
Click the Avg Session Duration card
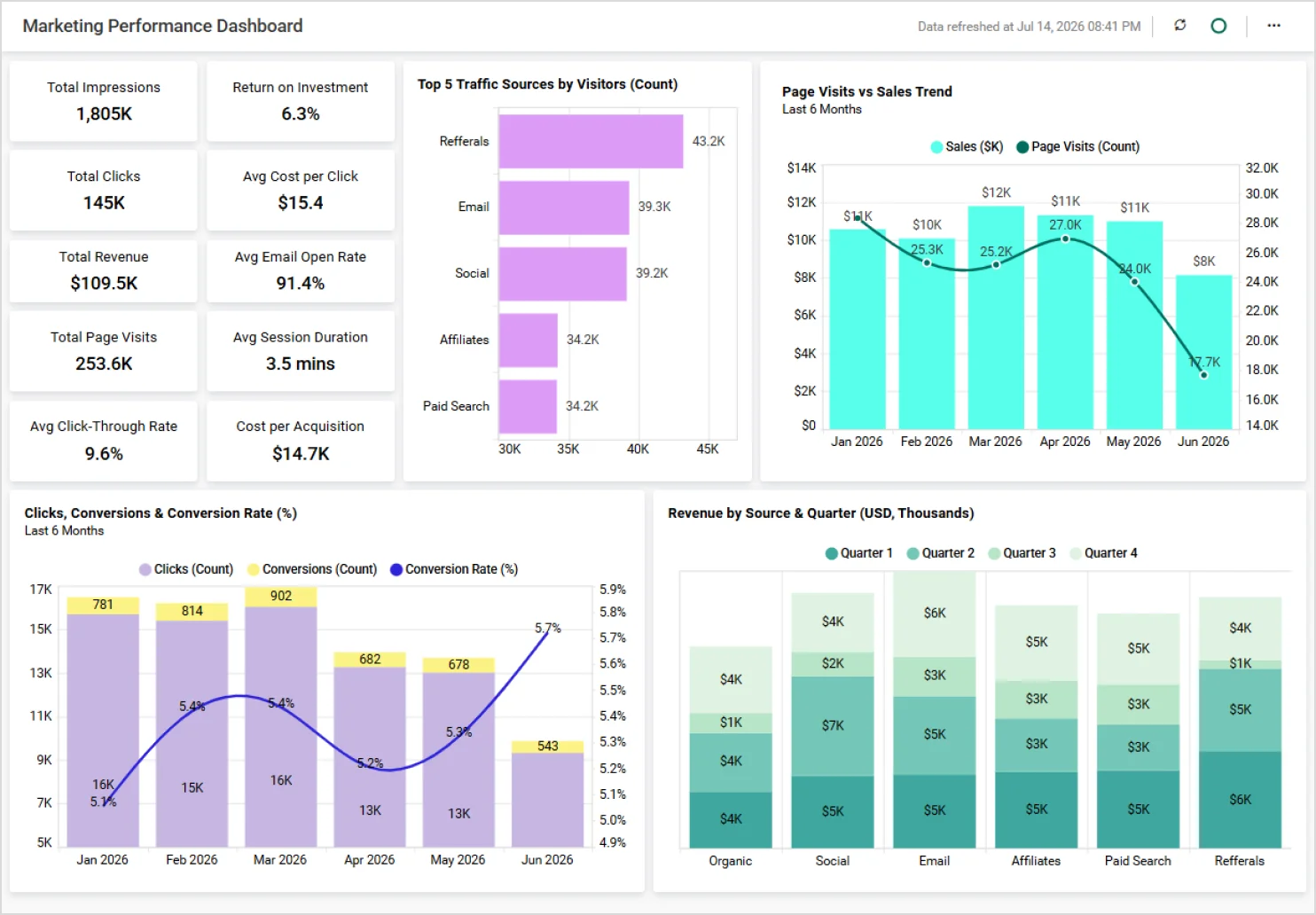tap(301, 350)
